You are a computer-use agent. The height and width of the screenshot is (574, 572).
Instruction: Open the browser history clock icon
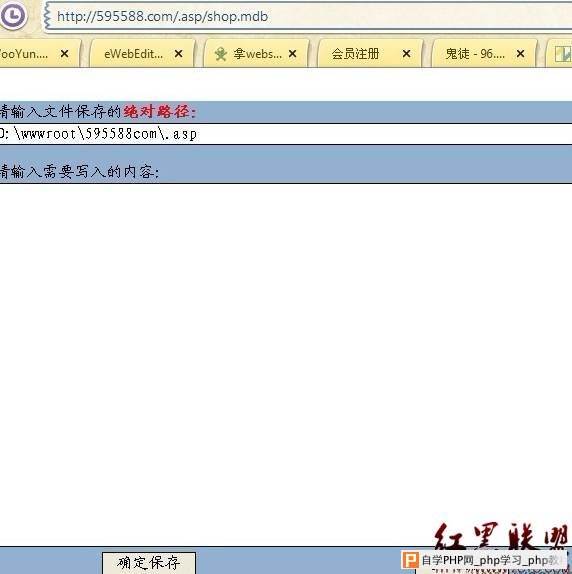13,16
